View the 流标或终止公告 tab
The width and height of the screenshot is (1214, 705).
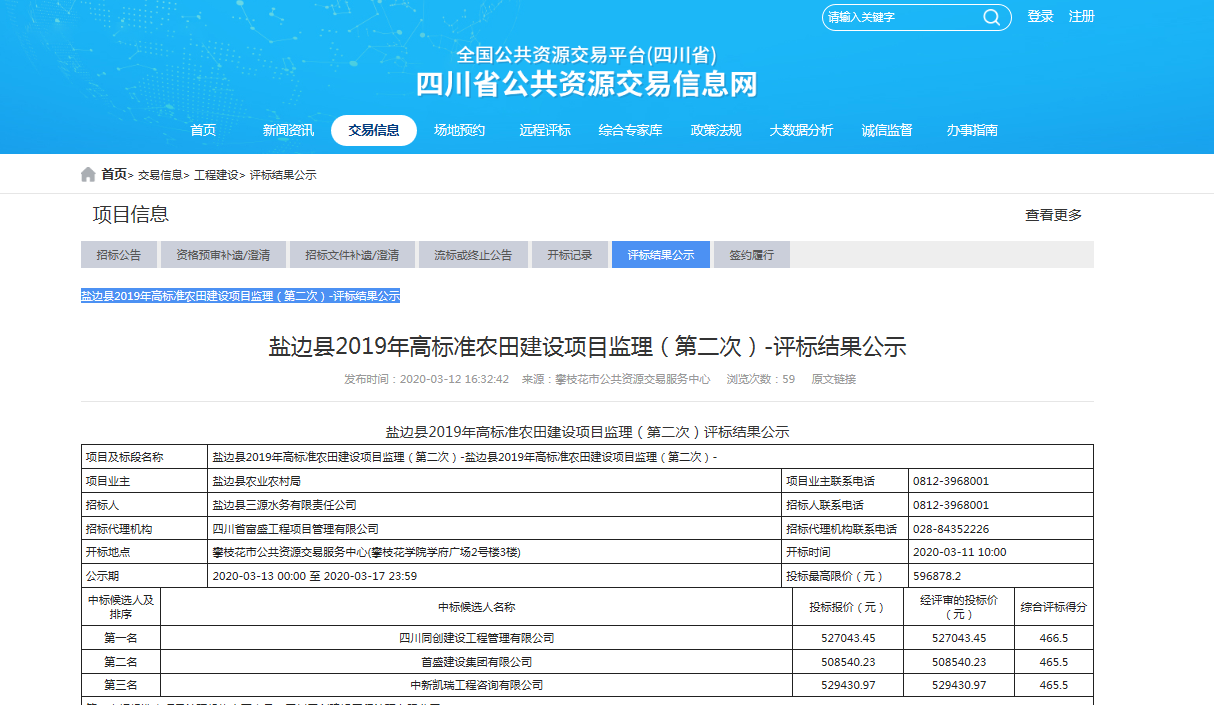pos(473,254)
